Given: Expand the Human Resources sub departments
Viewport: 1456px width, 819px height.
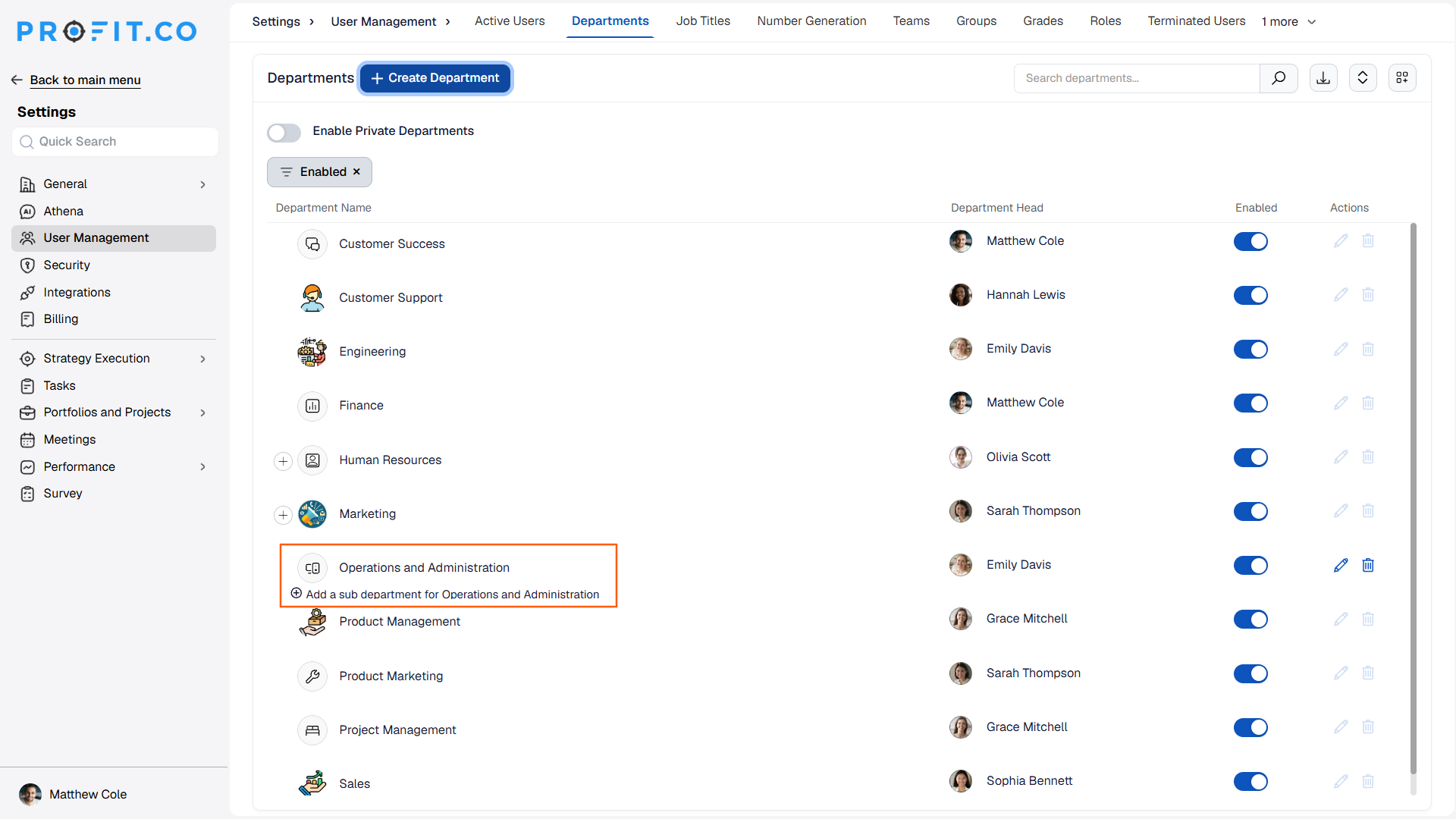Looking at the screenshot, I should click(283, 461).
